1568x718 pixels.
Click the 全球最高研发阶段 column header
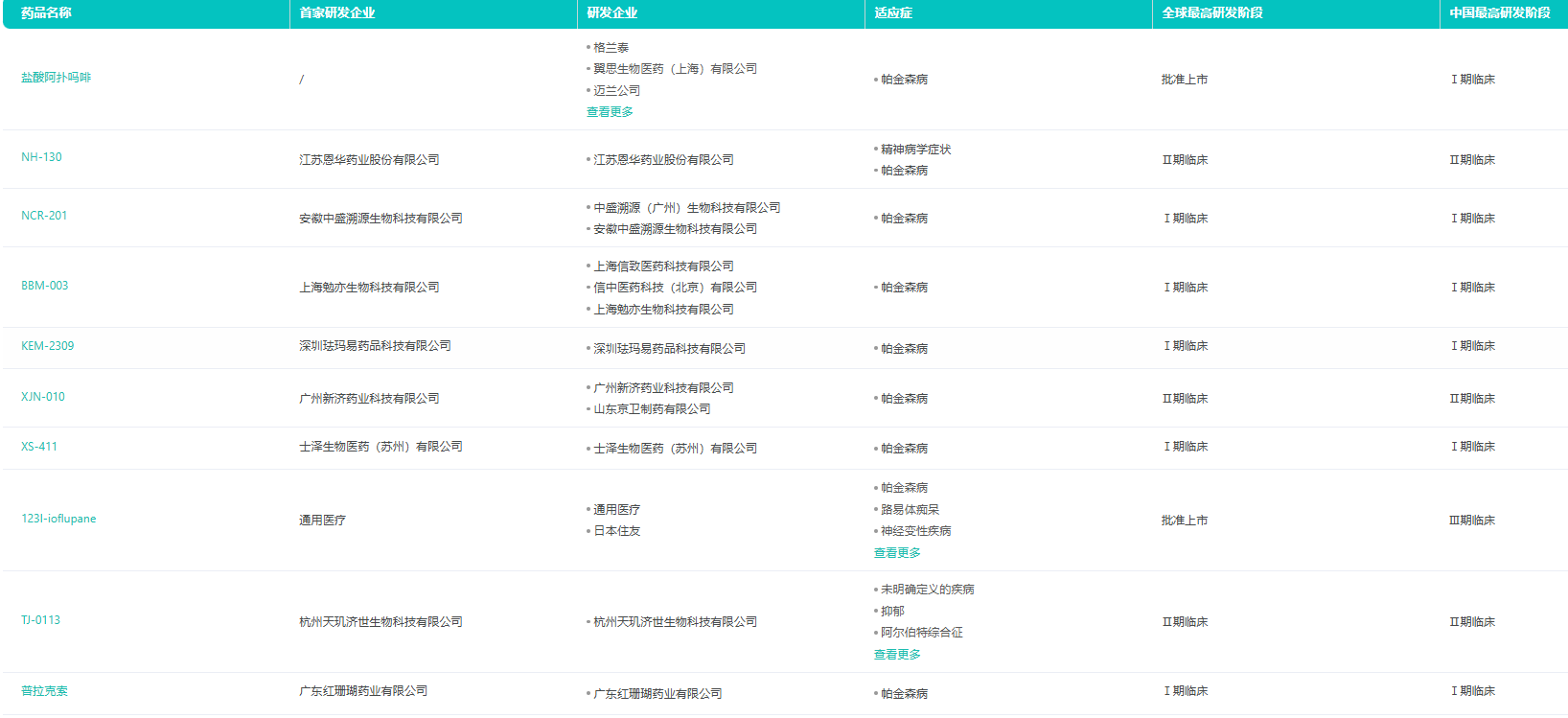pos(1212,13)
